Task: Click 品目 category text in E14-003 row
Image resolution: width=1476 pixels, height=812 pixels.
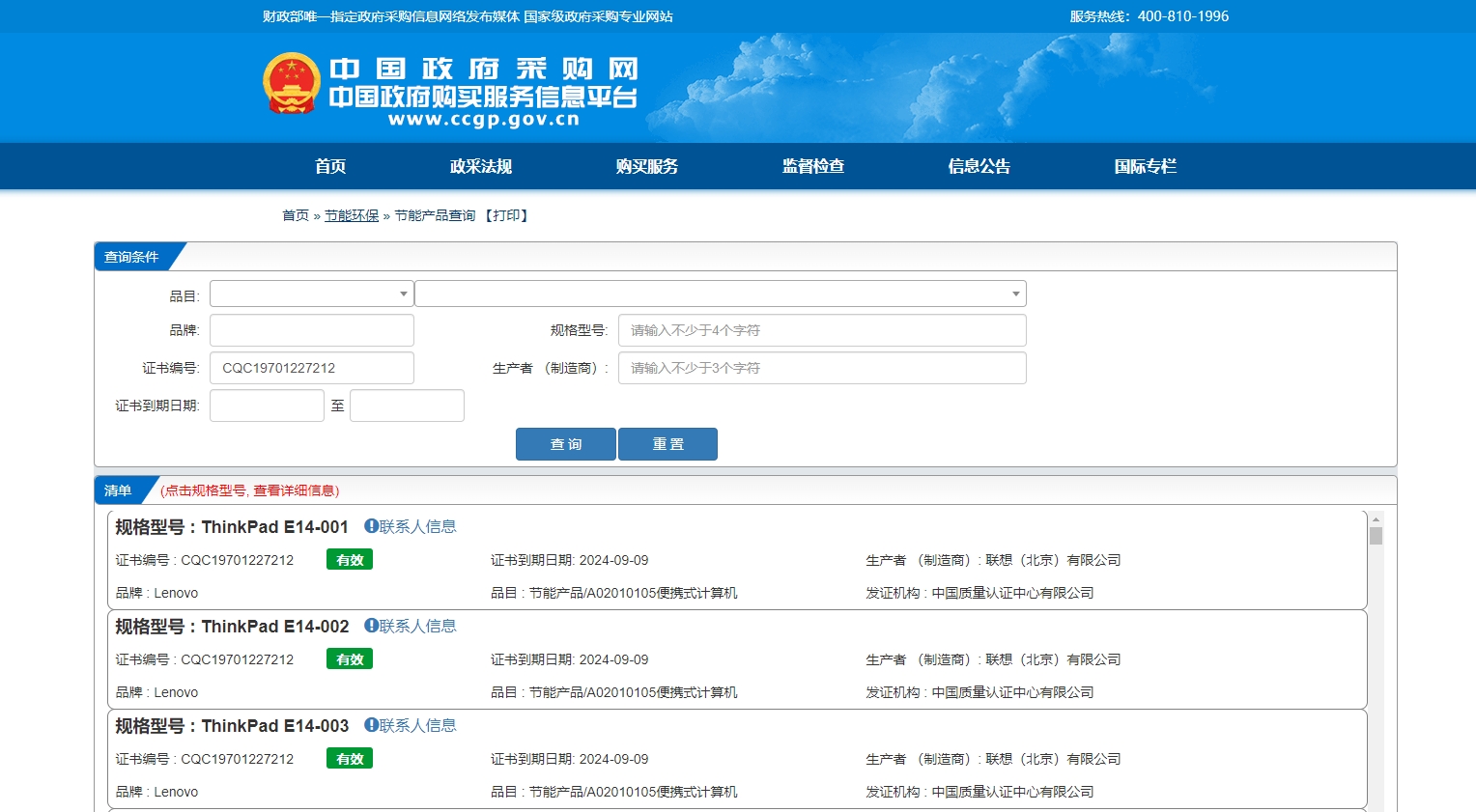Action: [x=614, y=792]
